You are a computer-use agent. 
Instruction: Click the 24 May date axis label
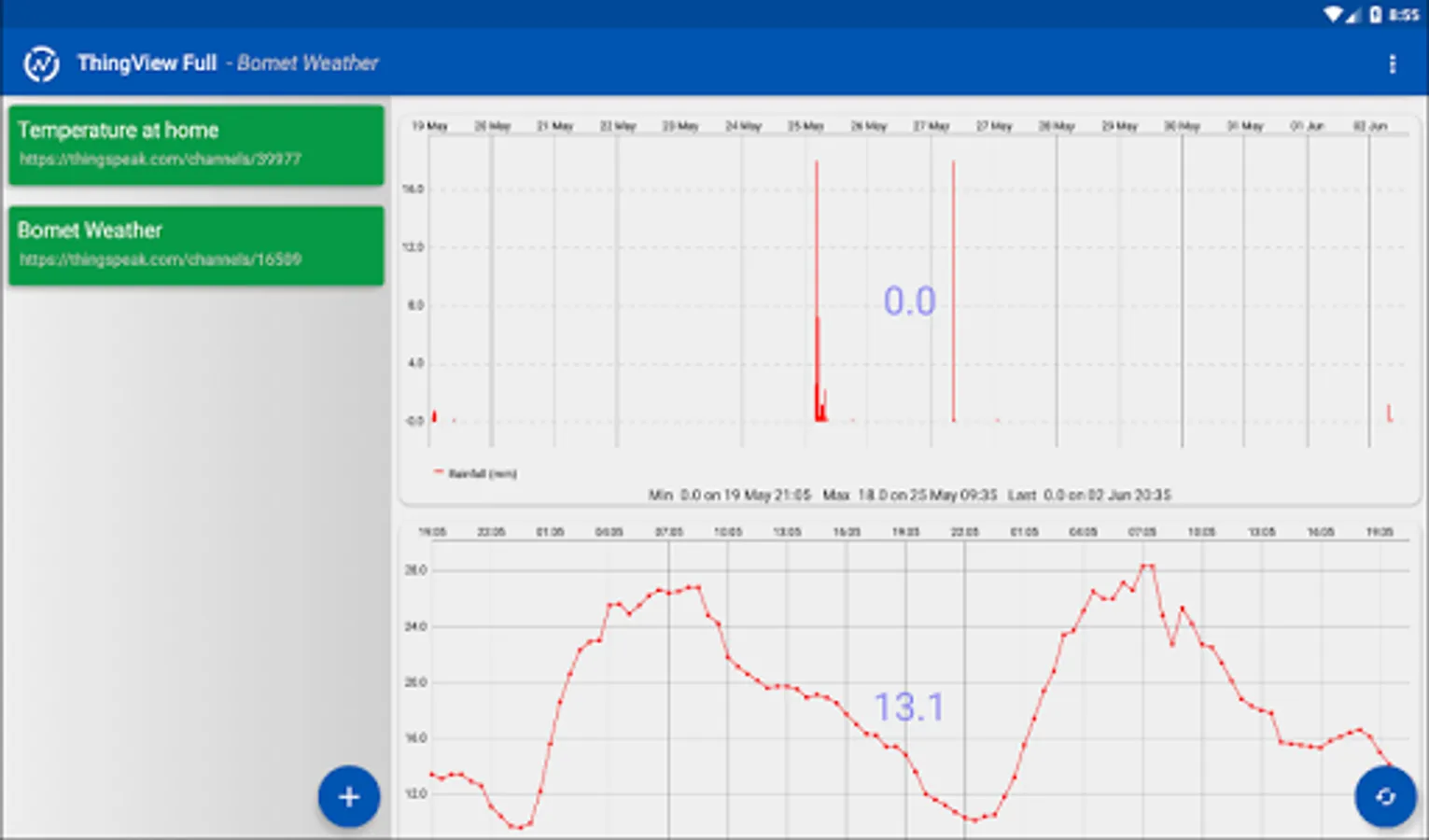(x=743, y=126)
